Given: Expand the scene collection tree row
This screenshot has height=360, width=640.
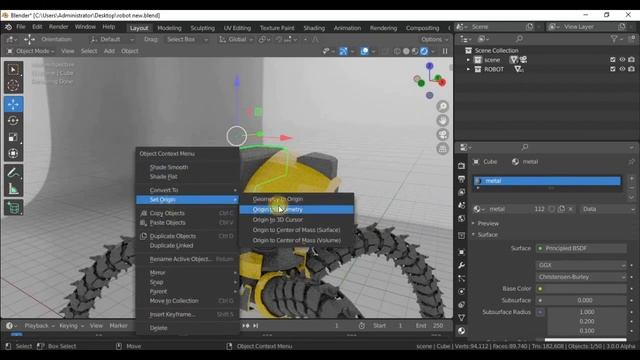Looking at the screenshot, I should [x=468, y=60].
